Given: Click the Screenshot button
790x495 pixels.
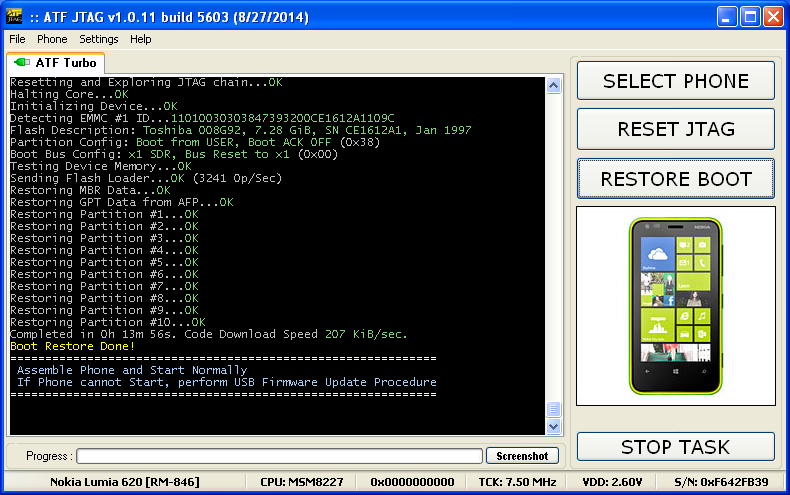Looking at the screenshot, I should coord(522,456).
